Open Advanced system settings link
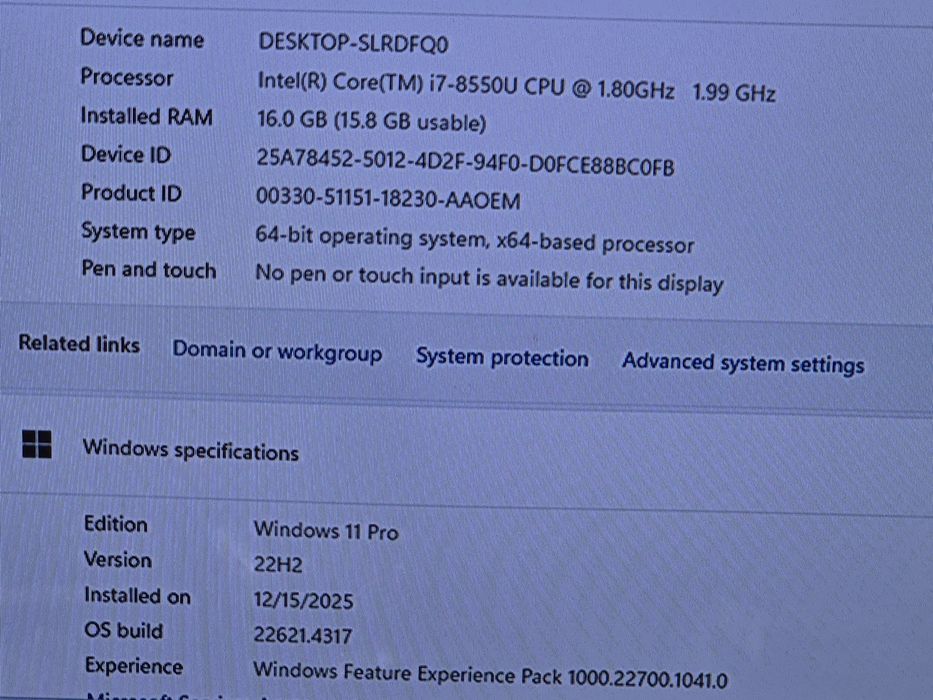Screen dimensions: 933x700 coord(743,362)
